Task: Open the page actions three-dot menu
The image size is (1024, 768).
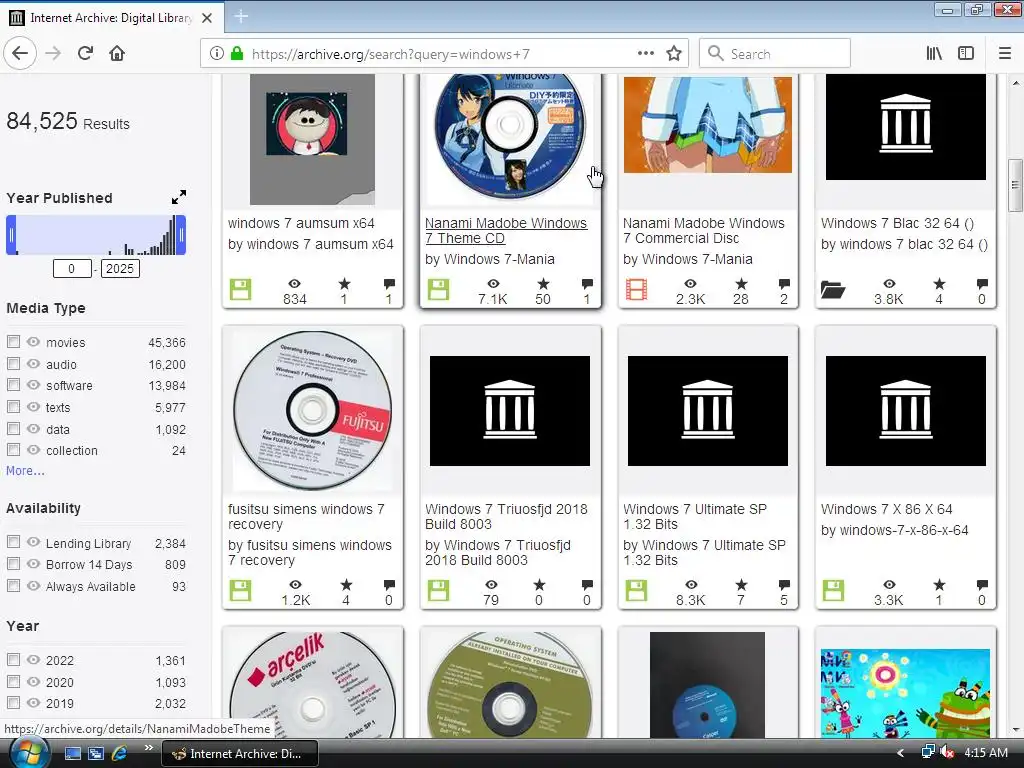Action: pos(645,54)
